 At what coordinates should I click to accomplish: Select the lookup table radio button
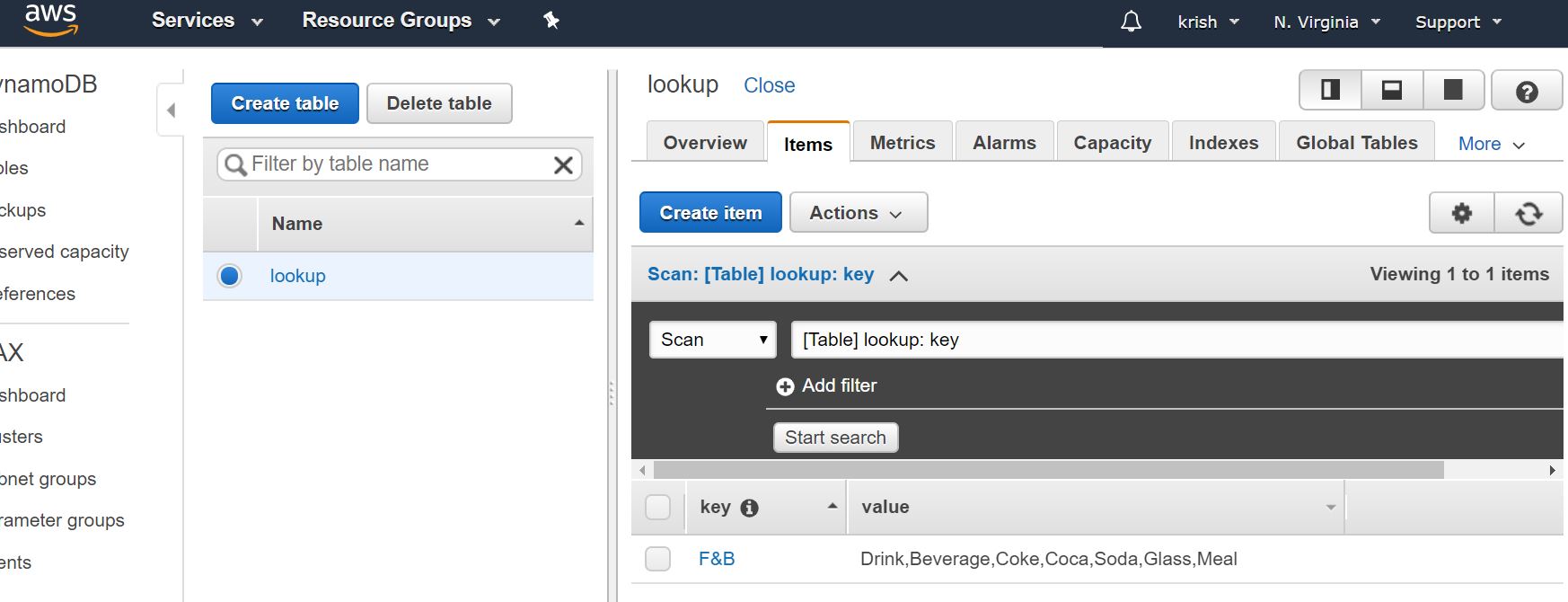pos(229,276)
